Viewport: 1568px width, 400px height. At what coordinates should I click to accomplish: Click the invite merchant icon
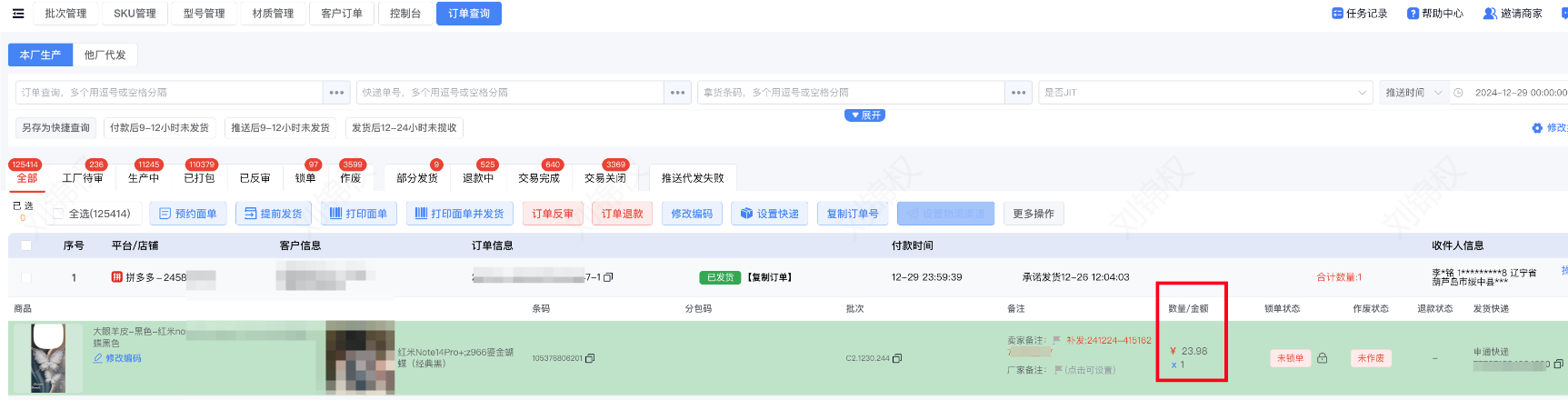[1490, 14]
